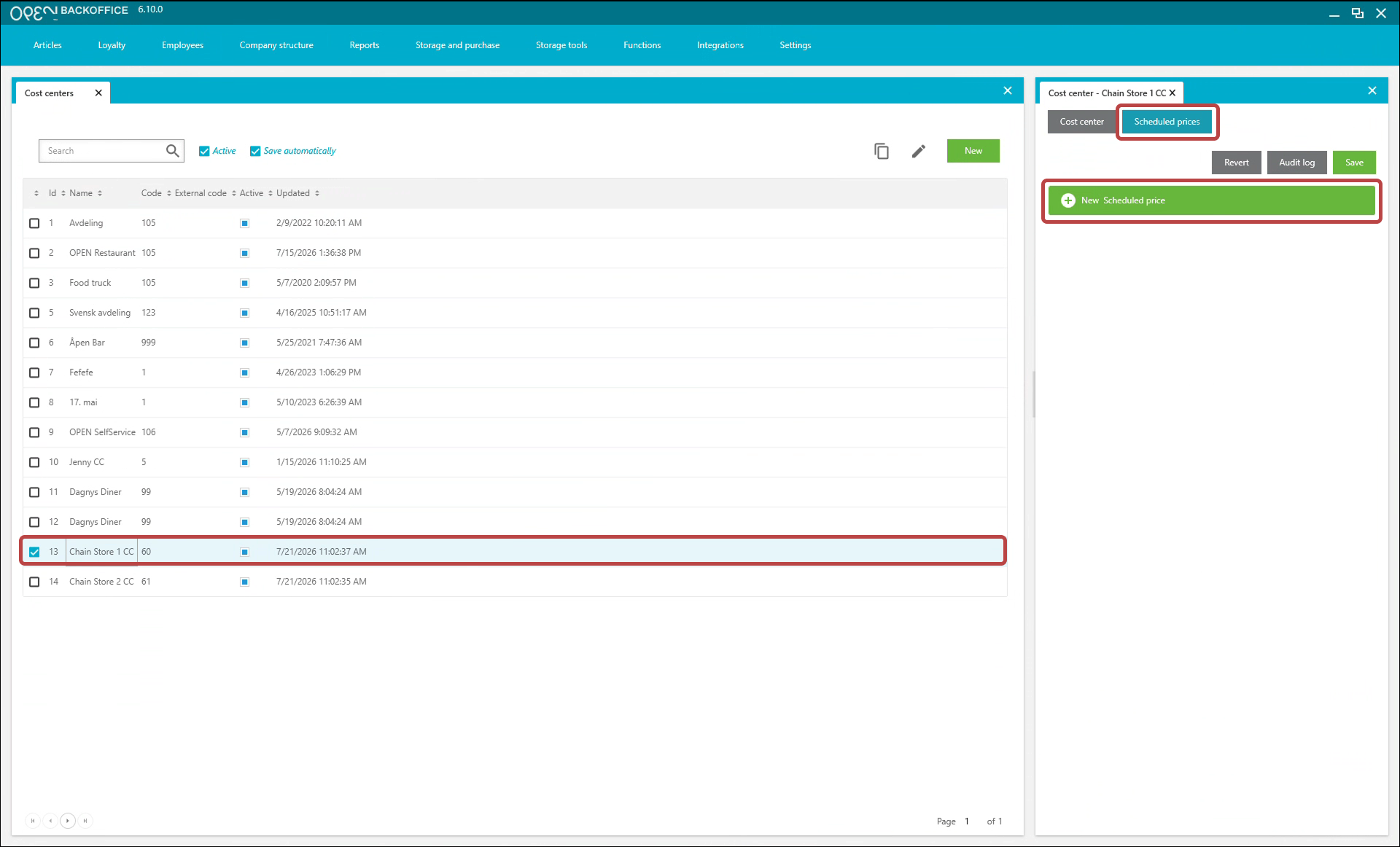The image size is (1400, 847).
Task: Switch to the Cost center tab
Action: coord(1081,122)
